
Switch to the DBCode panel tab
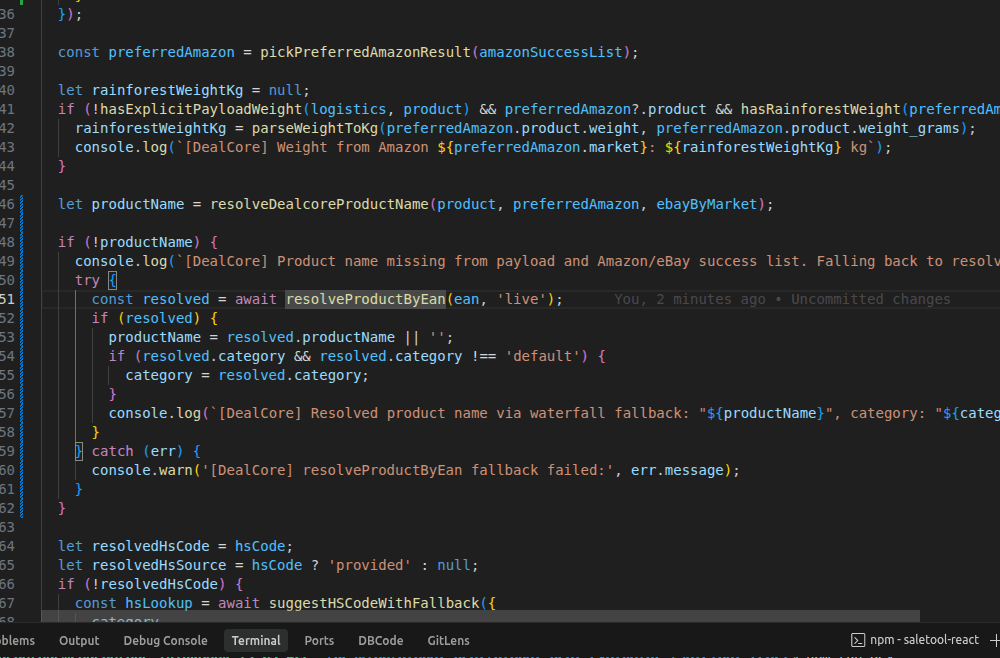(x=380, y=640)
